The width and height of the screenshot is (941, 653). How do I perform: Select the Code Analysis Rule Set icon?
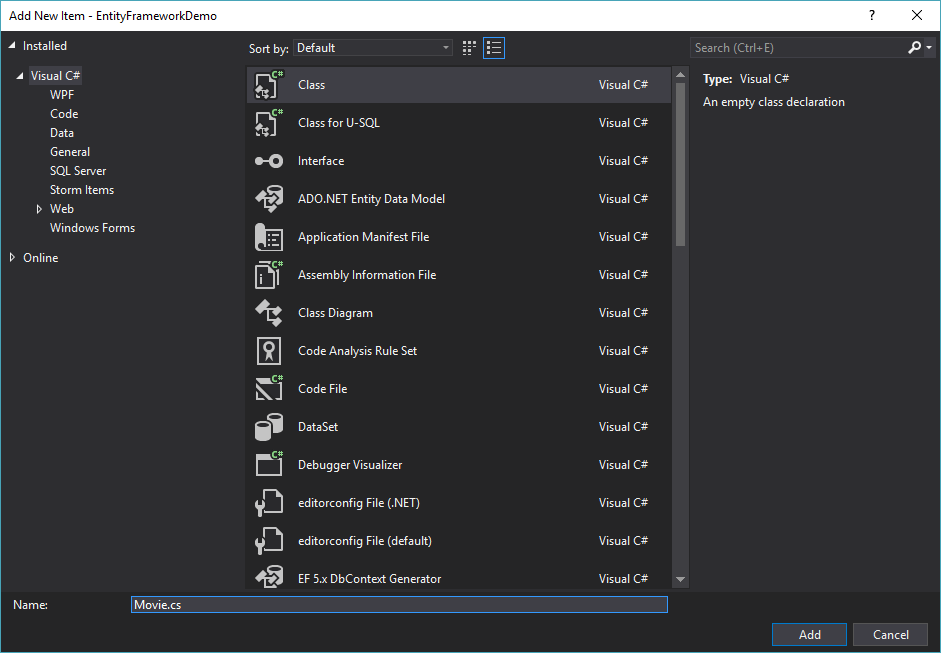click(x=269, y=351)
